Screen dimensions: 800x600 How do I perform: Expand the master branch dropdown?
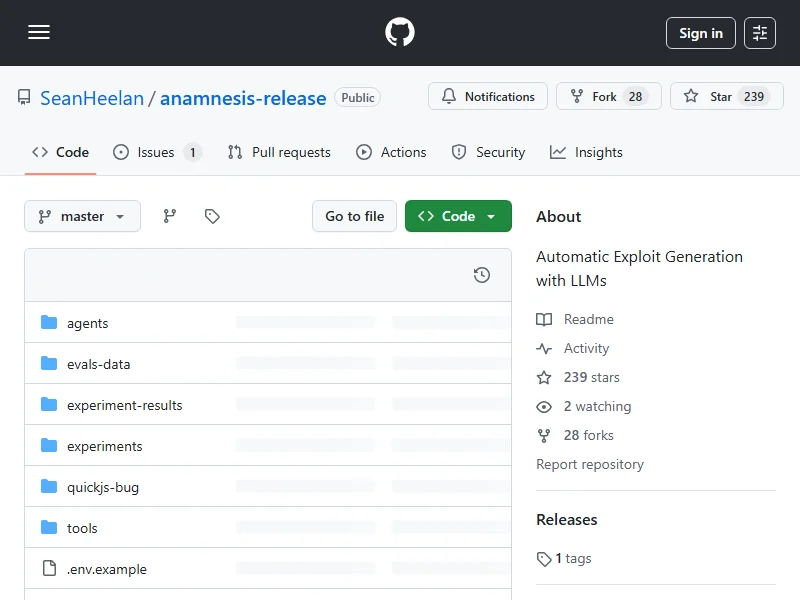click(82, 216)
